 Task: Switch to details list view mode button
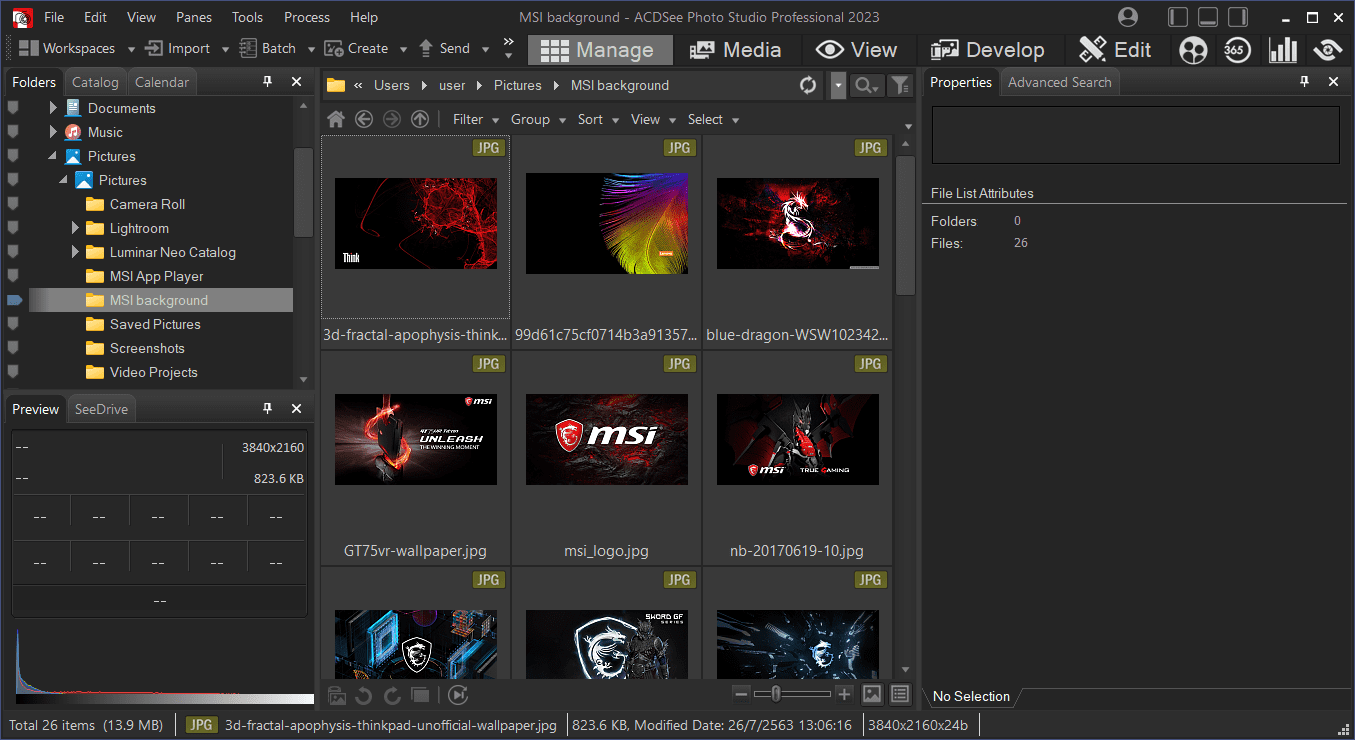900,694
